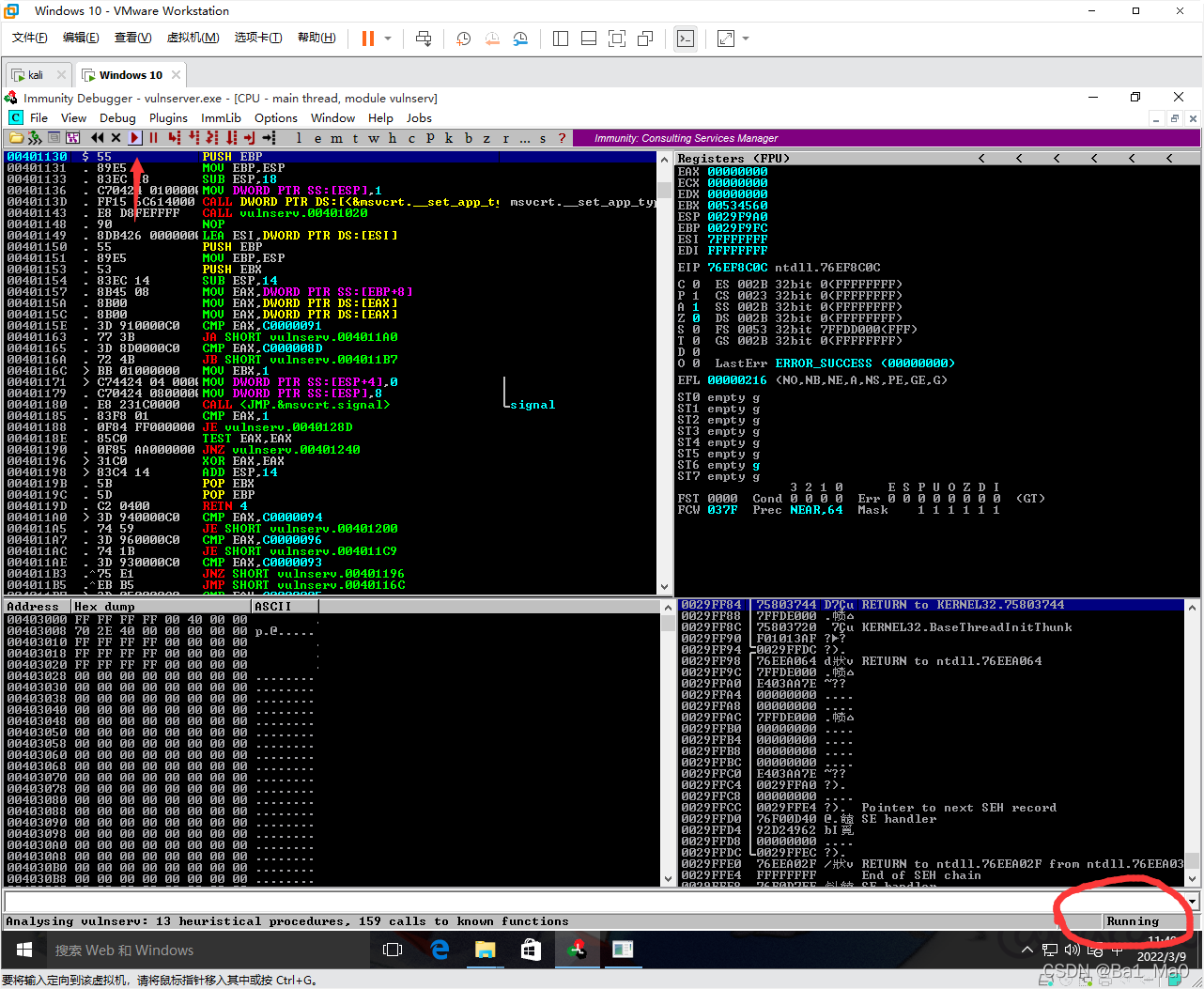Open VMware 文件(F) menu

pyautogui.click(x=29, y=38)
